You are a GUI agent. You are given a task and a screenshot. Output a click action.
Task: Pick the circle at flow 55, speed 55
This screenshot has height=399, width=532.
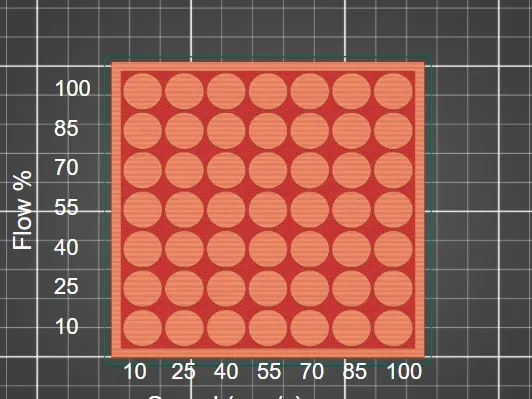[268, 210]
